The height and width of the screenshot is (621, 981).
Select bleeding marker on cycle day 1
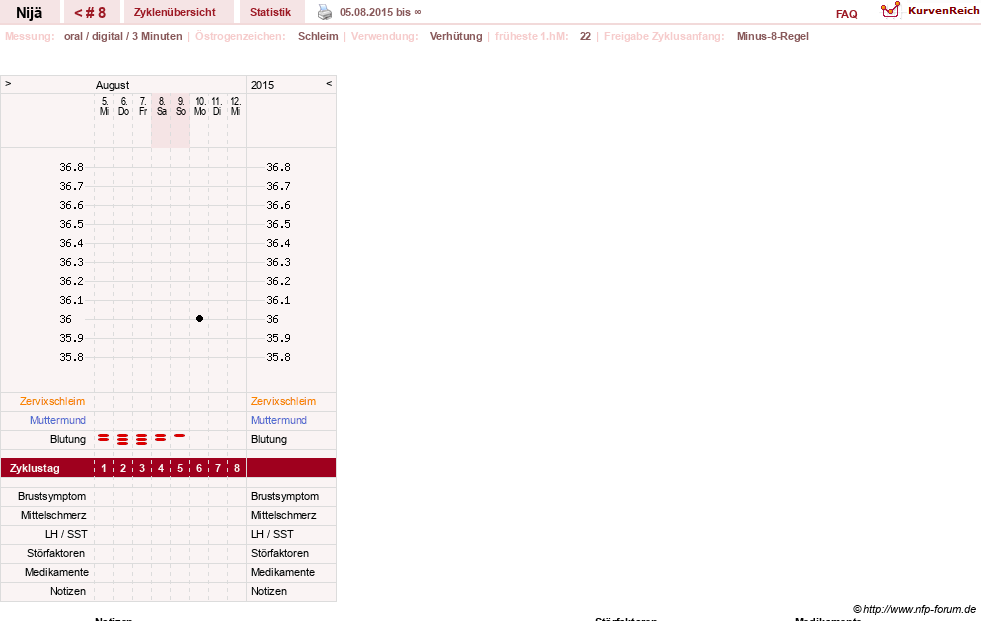coord(104,438)
